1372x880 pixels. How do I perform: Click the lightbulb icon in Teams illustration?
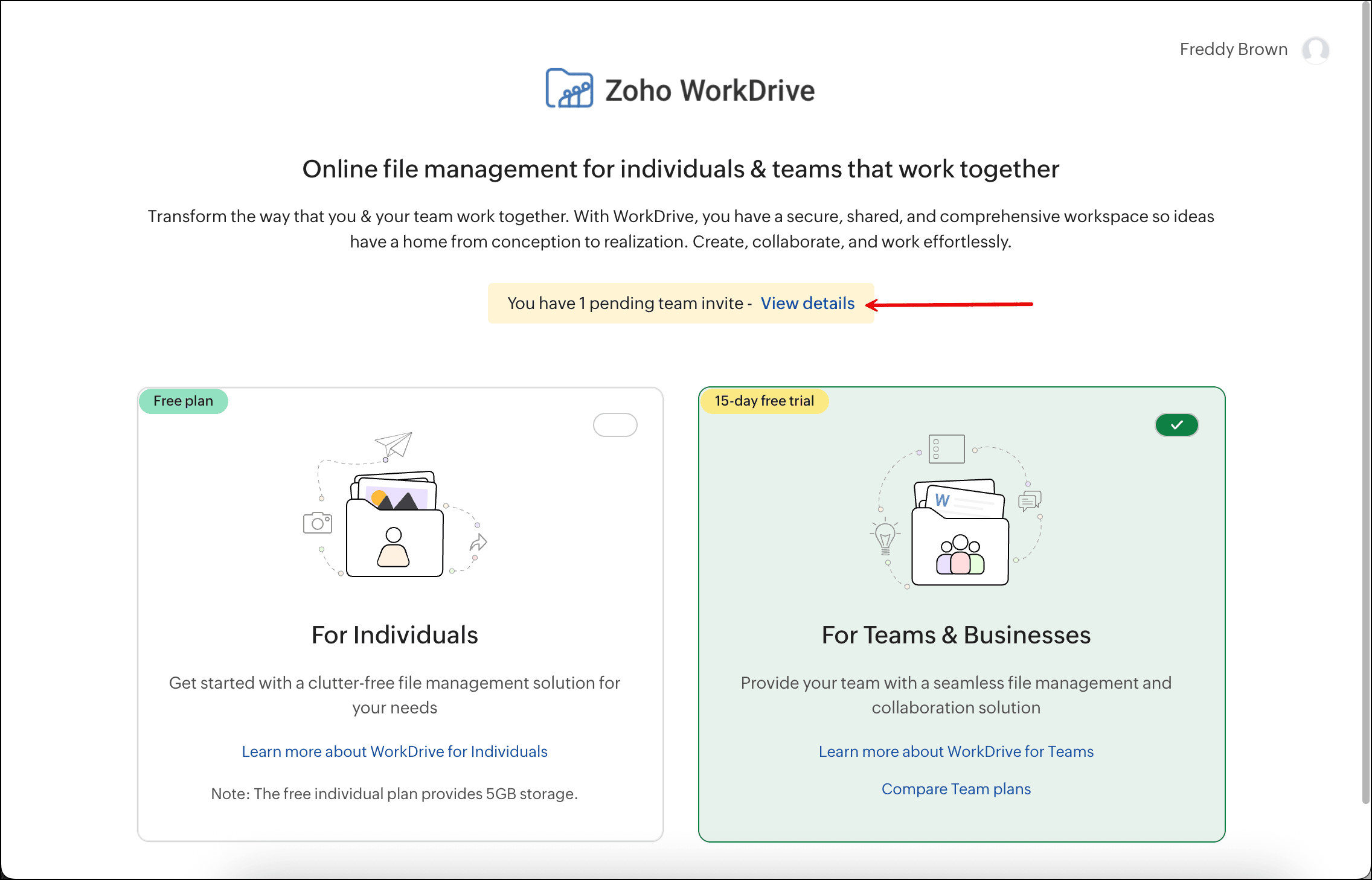(885, 537)
